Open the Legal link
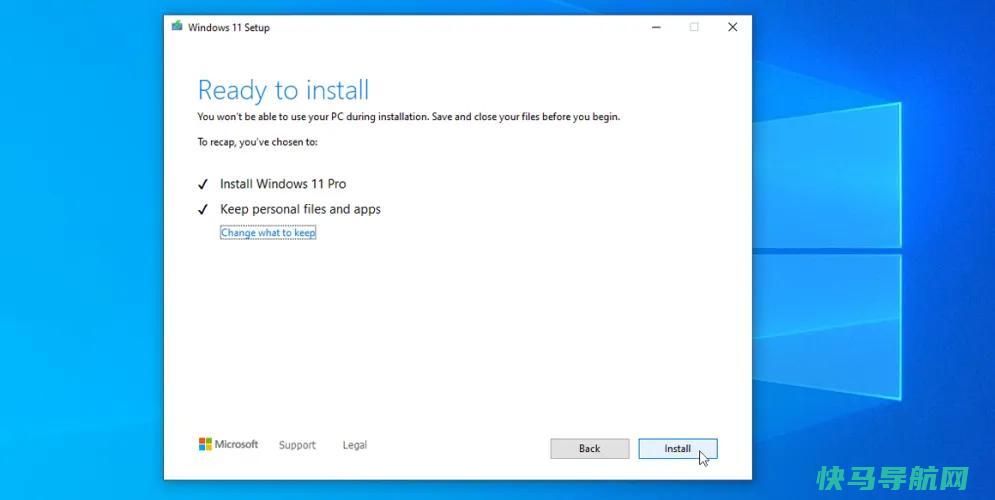995x500 pixels. pos(355,445)
